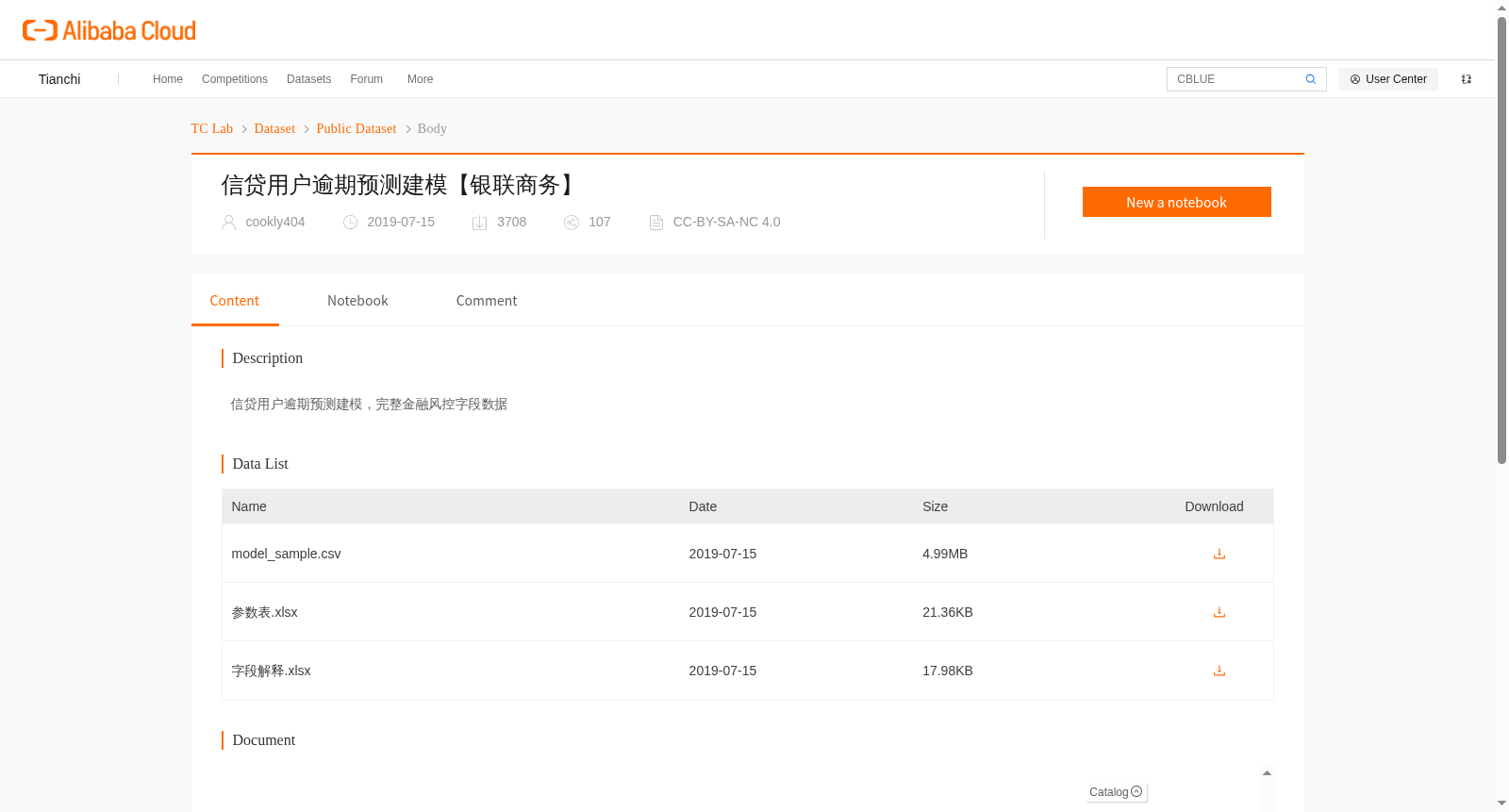The width and height of the screenshot is (1509, 812).
Task: Click the file name 字段解释.xlsx
Action: [x=271, y=671]
